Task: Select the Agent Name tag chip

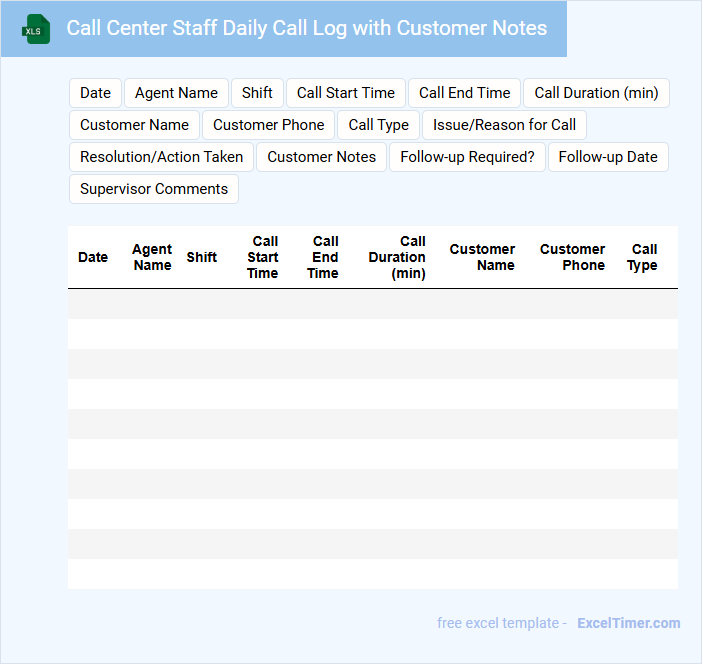Action: coord(176,93)
